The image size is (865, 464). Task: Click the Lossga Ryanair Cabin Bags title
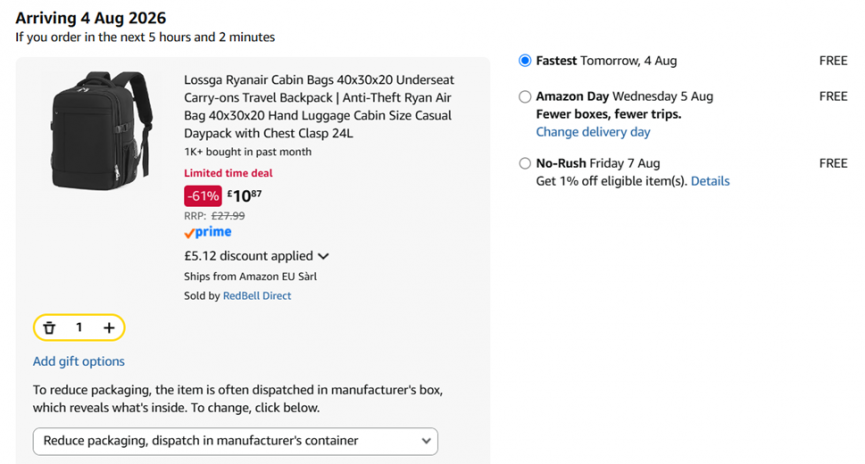click(319, 106)
